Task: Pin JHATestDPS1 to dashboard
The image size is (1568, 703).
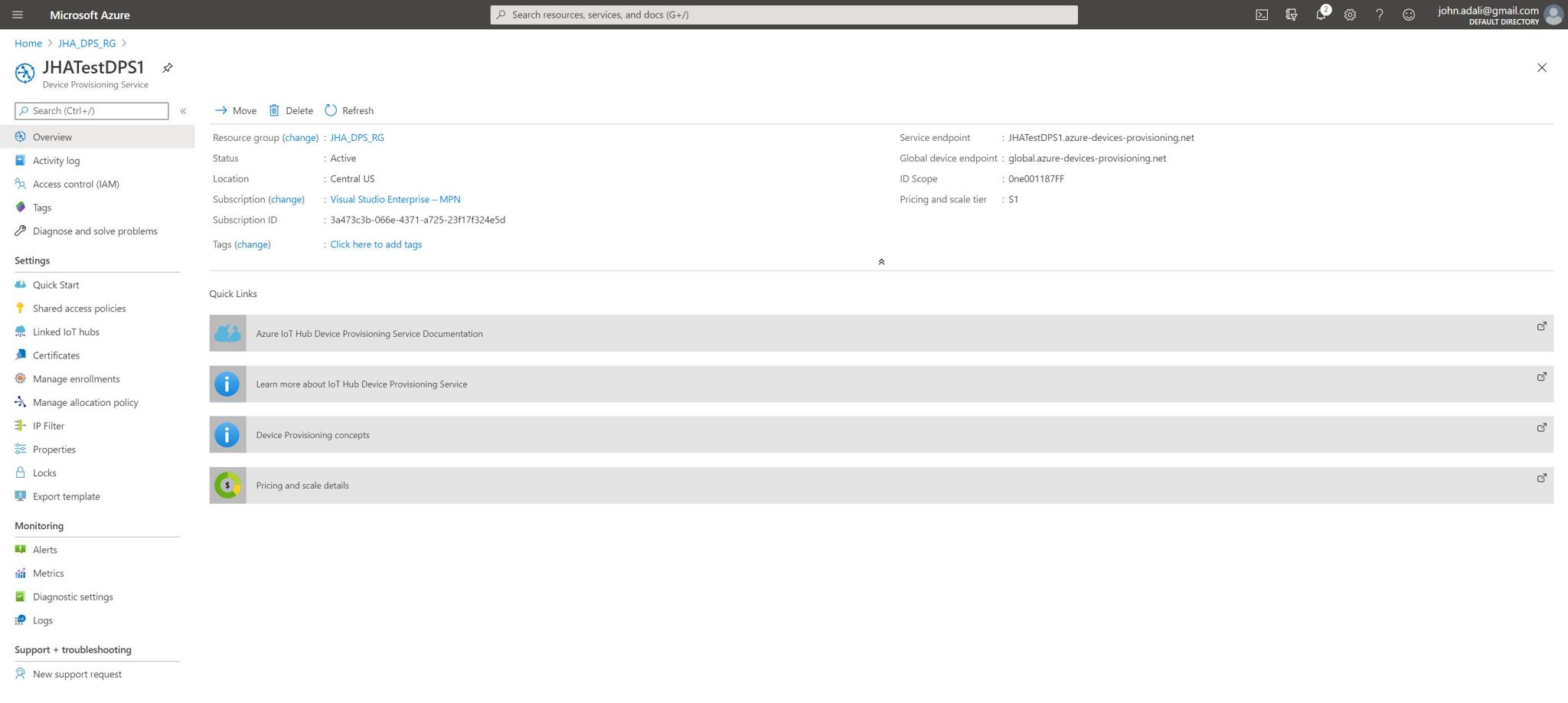Action: click(x=168, y=67)
